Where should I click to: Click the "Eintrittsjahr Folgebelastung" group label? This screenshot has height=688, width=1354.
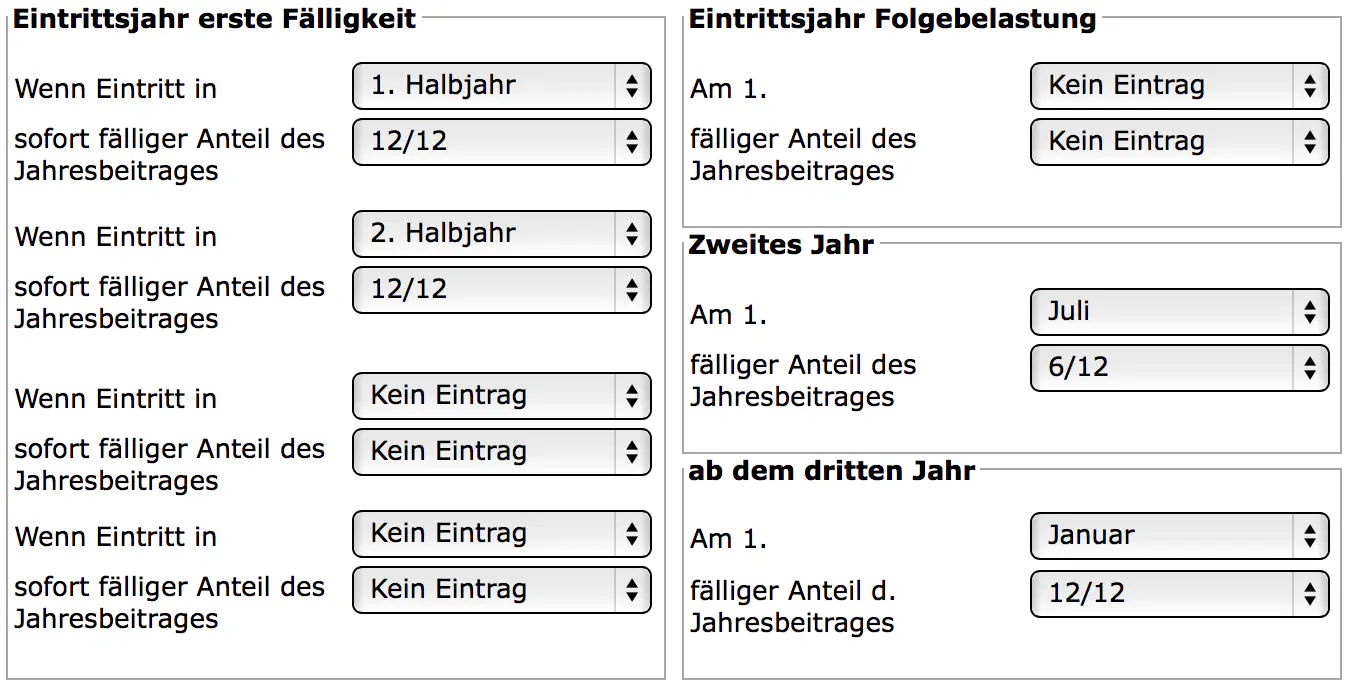coord(893,17)
